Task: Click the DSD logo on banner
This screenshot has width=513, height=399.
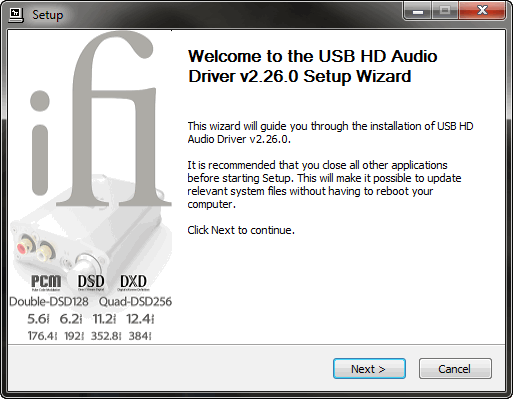Action: [x=91, y=282]
